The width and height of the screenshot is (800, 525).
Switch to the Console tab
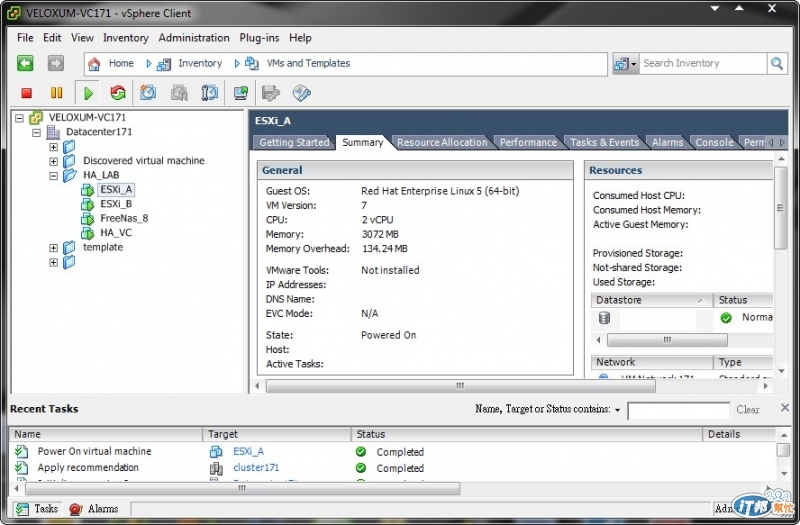coord(714,142)
